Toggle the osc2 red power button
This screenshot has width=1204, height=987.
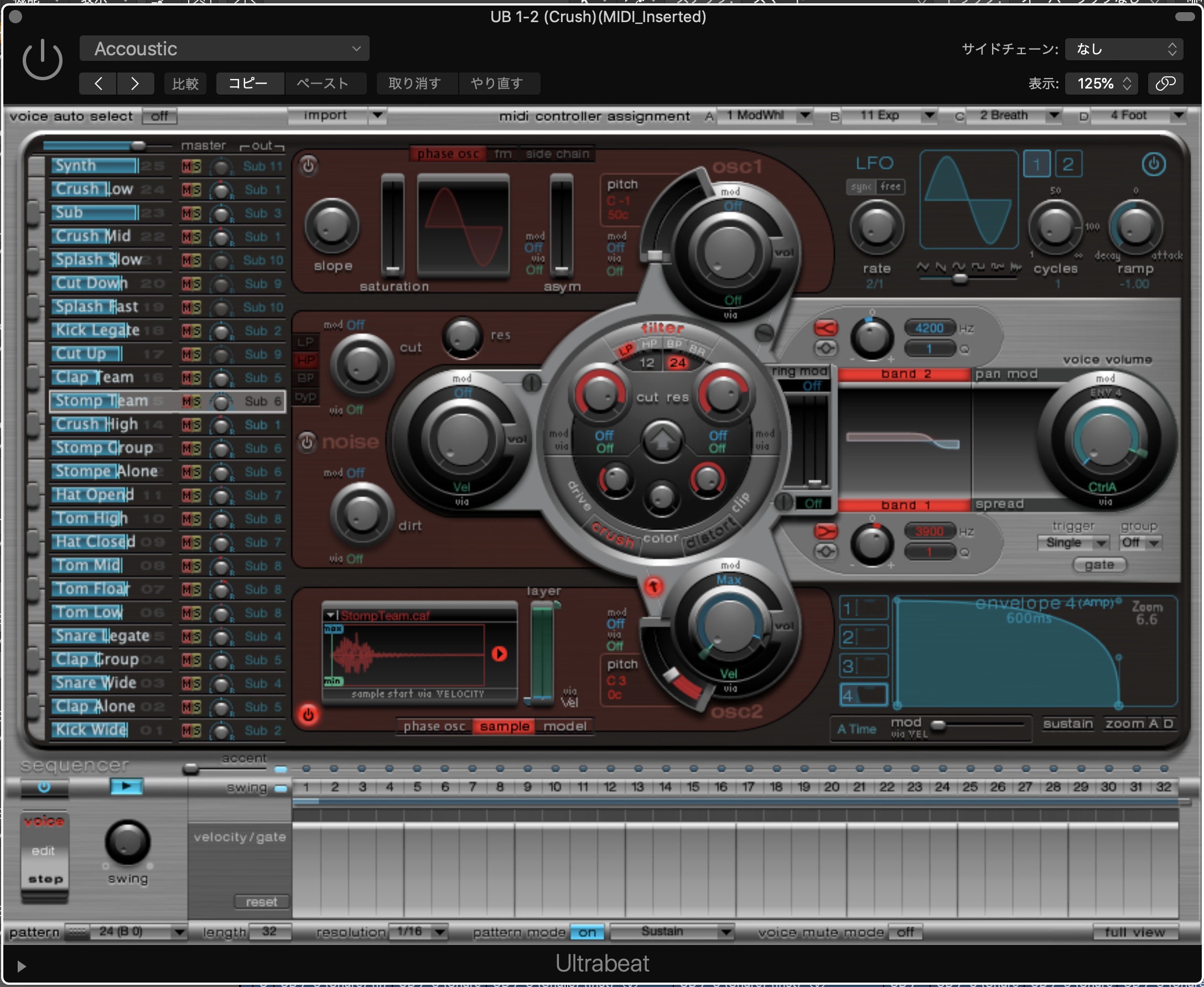point(308,714)
